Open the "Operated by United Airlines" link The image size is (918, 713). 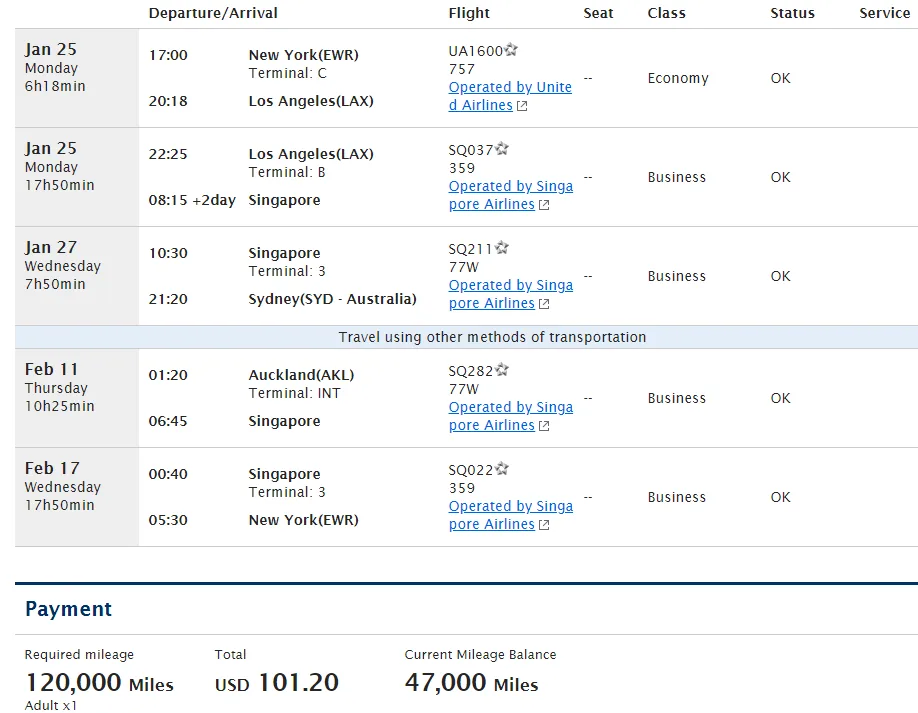pyautogui.click(x=510, y=87)
